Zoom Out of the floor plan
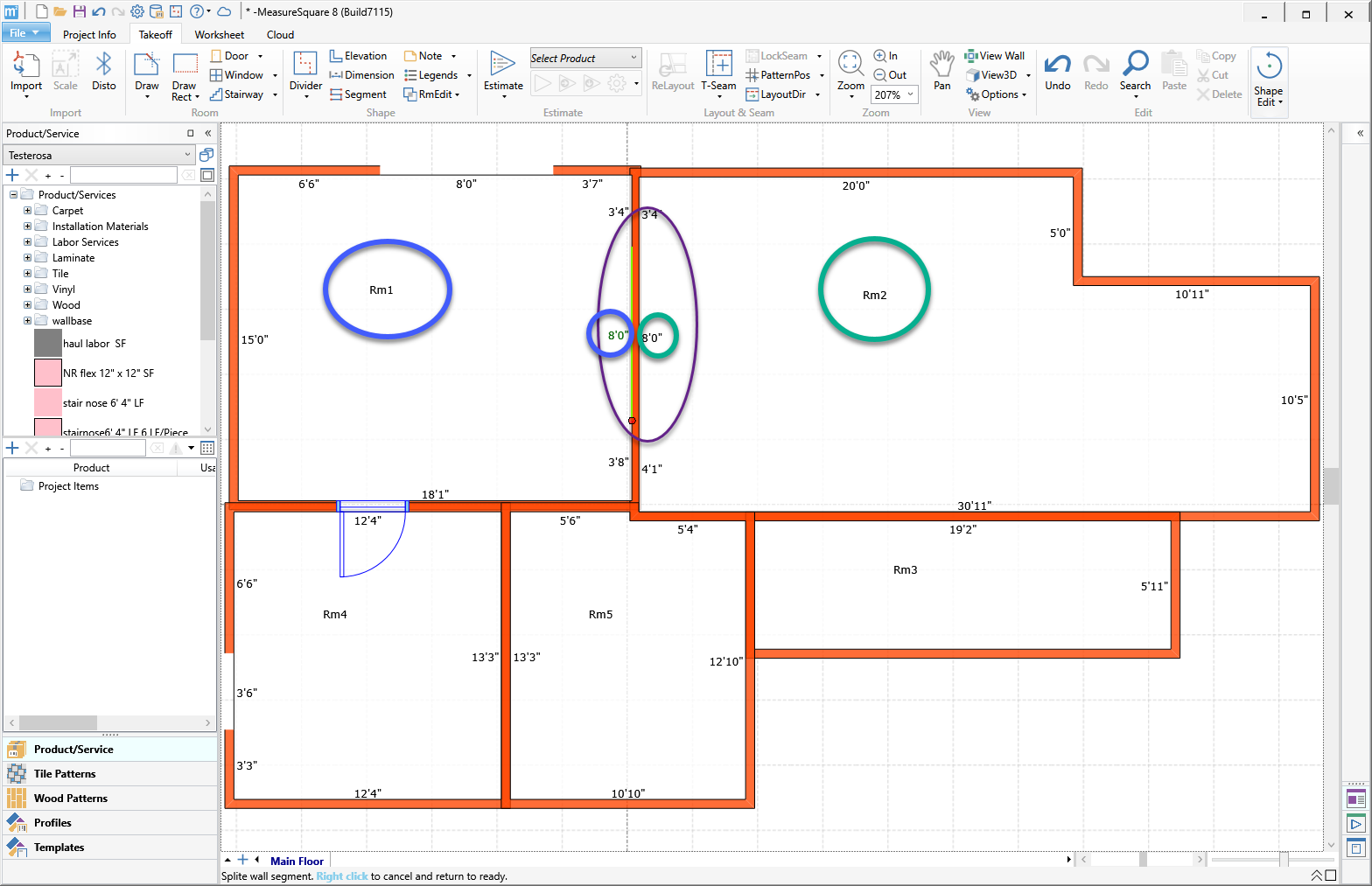The width and height of the screenshot is (1372, 886). click(890, 75)
